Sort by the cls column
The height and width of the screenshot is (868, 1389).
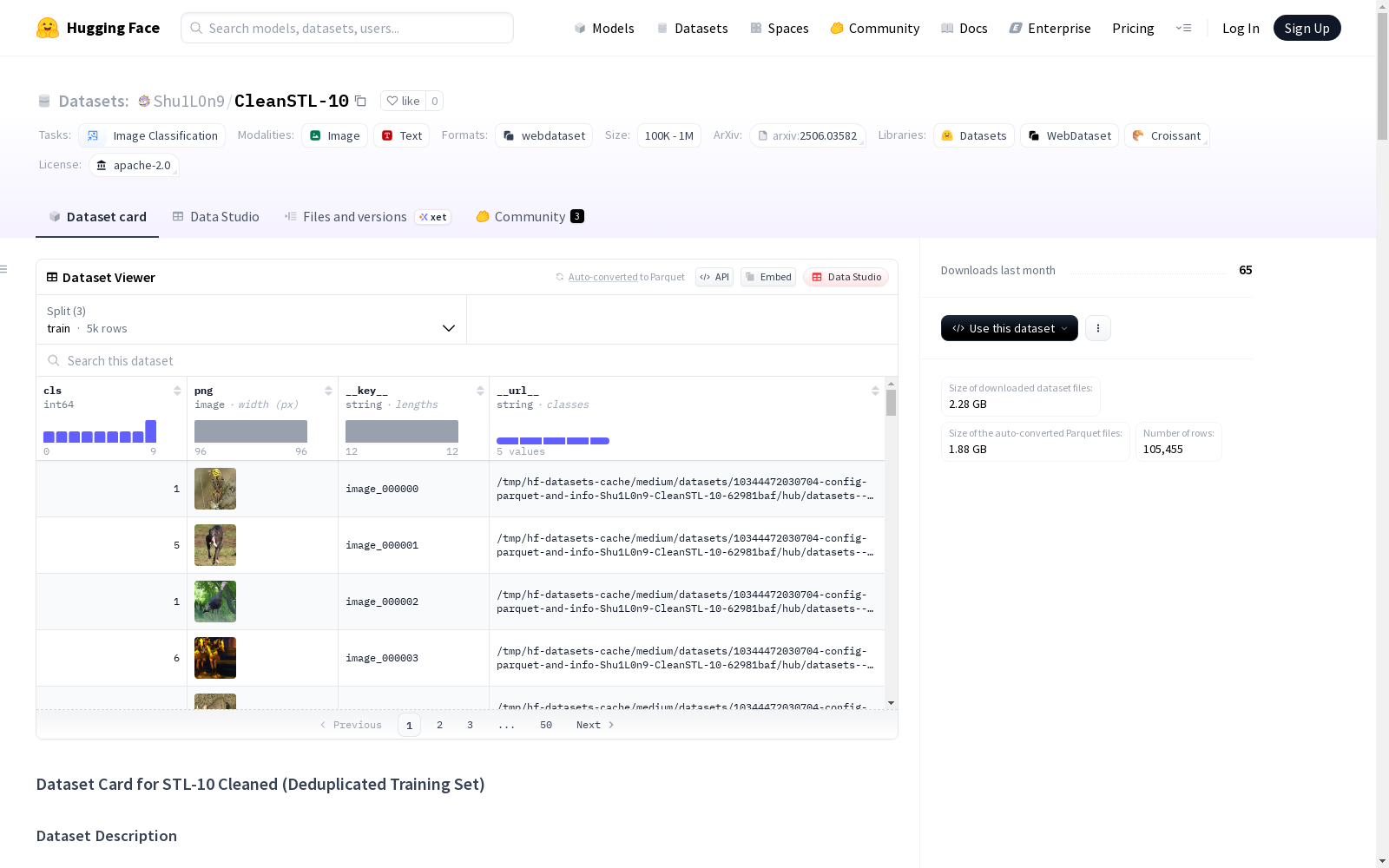[177, 391]
